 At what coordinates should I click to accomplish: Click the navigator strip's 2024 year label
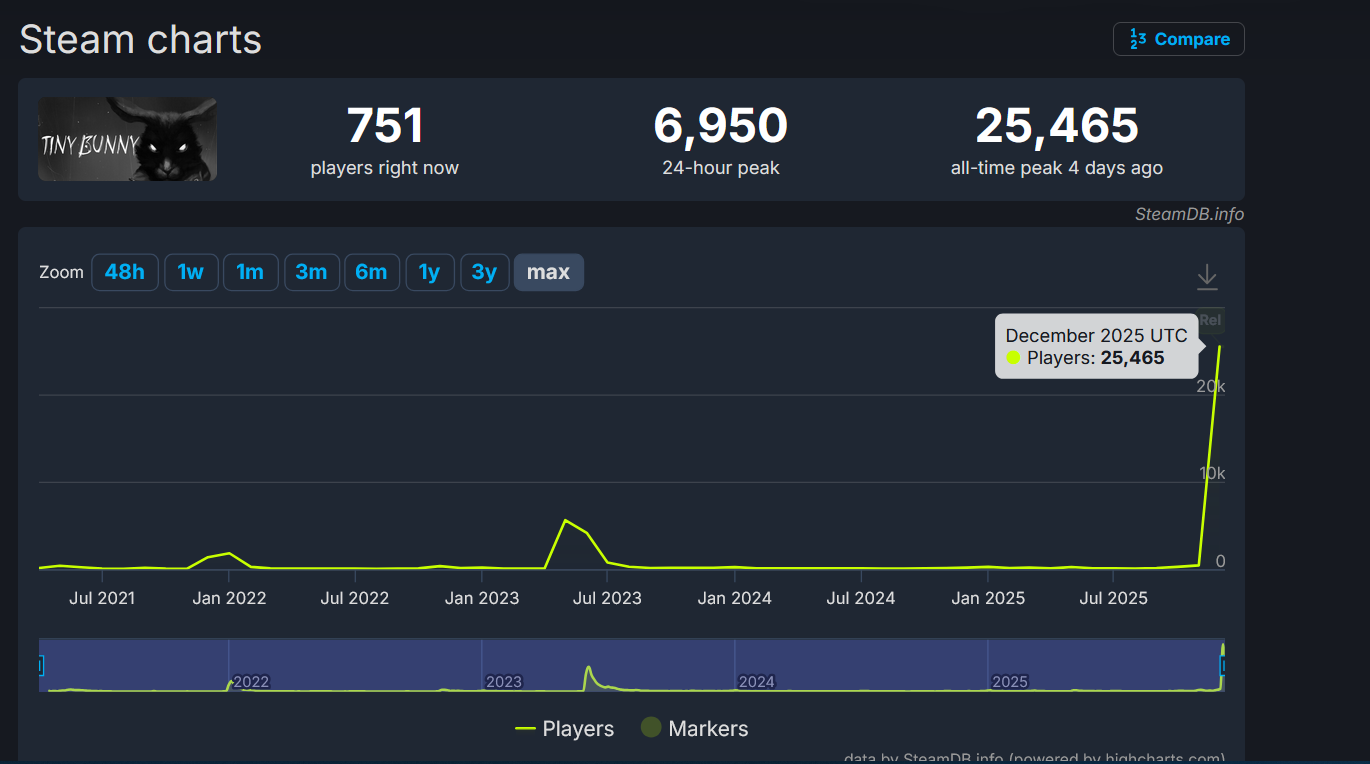click(757, 682)
